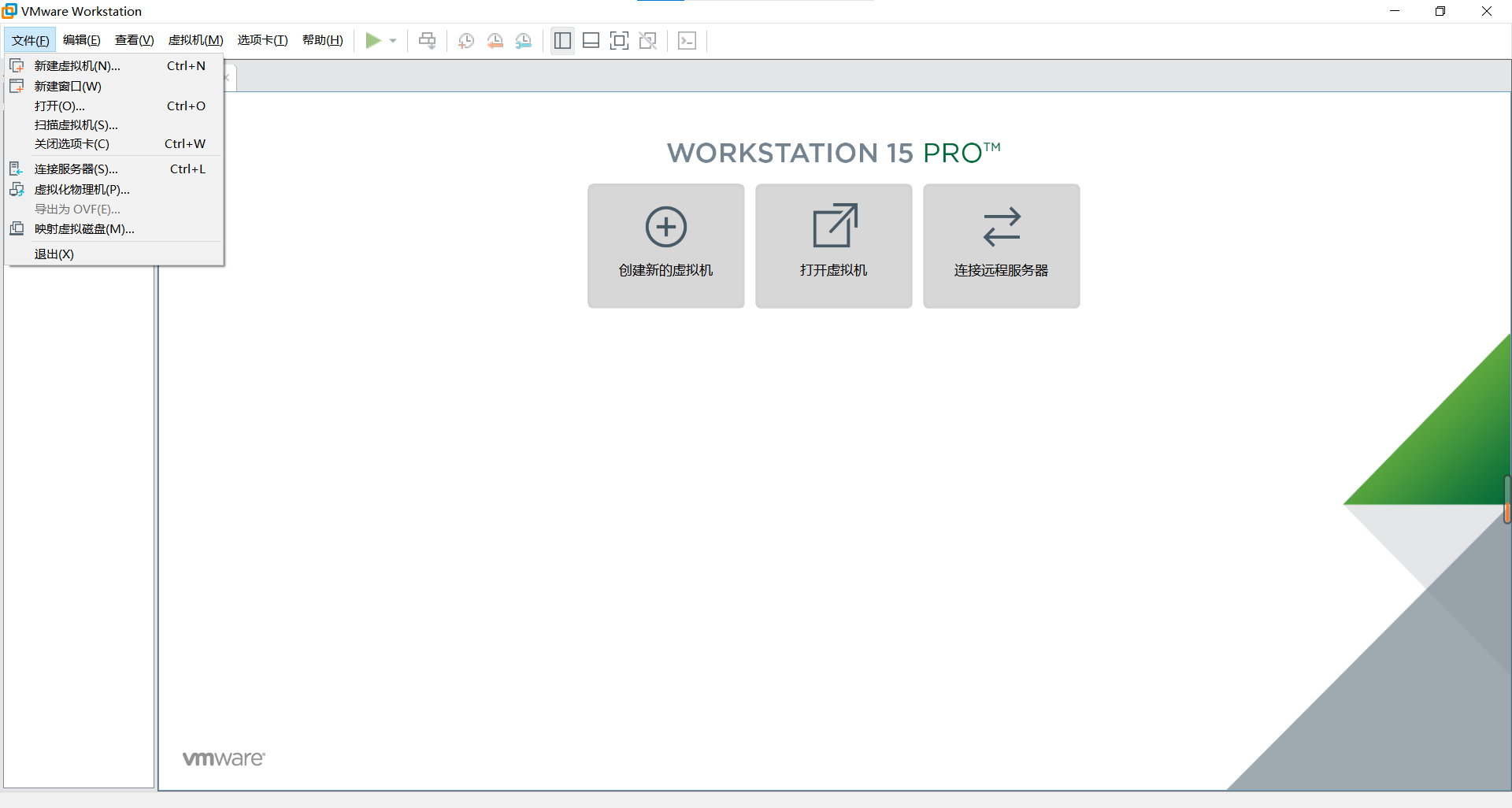Click the 创建新的虚拟机 tile
The width and height of the screenshot is (1512, 808).
pos(666,246)
